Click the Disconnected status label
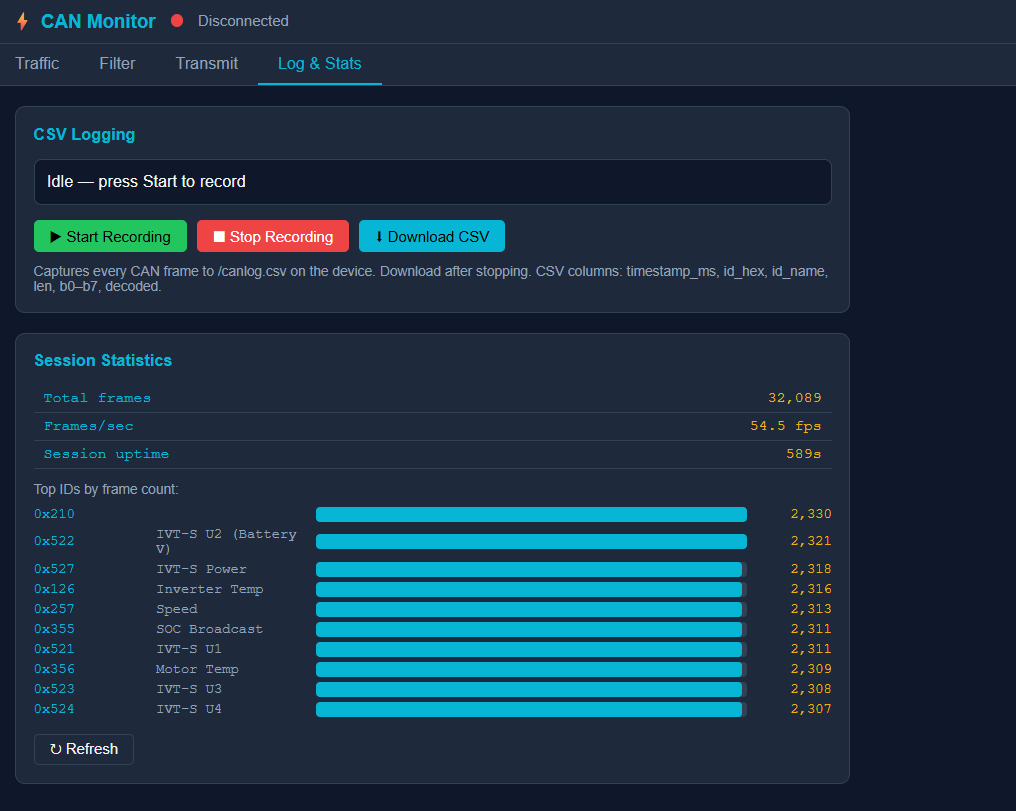The height and width of the screenshot is (811, 1016). [x=243, y=21]
